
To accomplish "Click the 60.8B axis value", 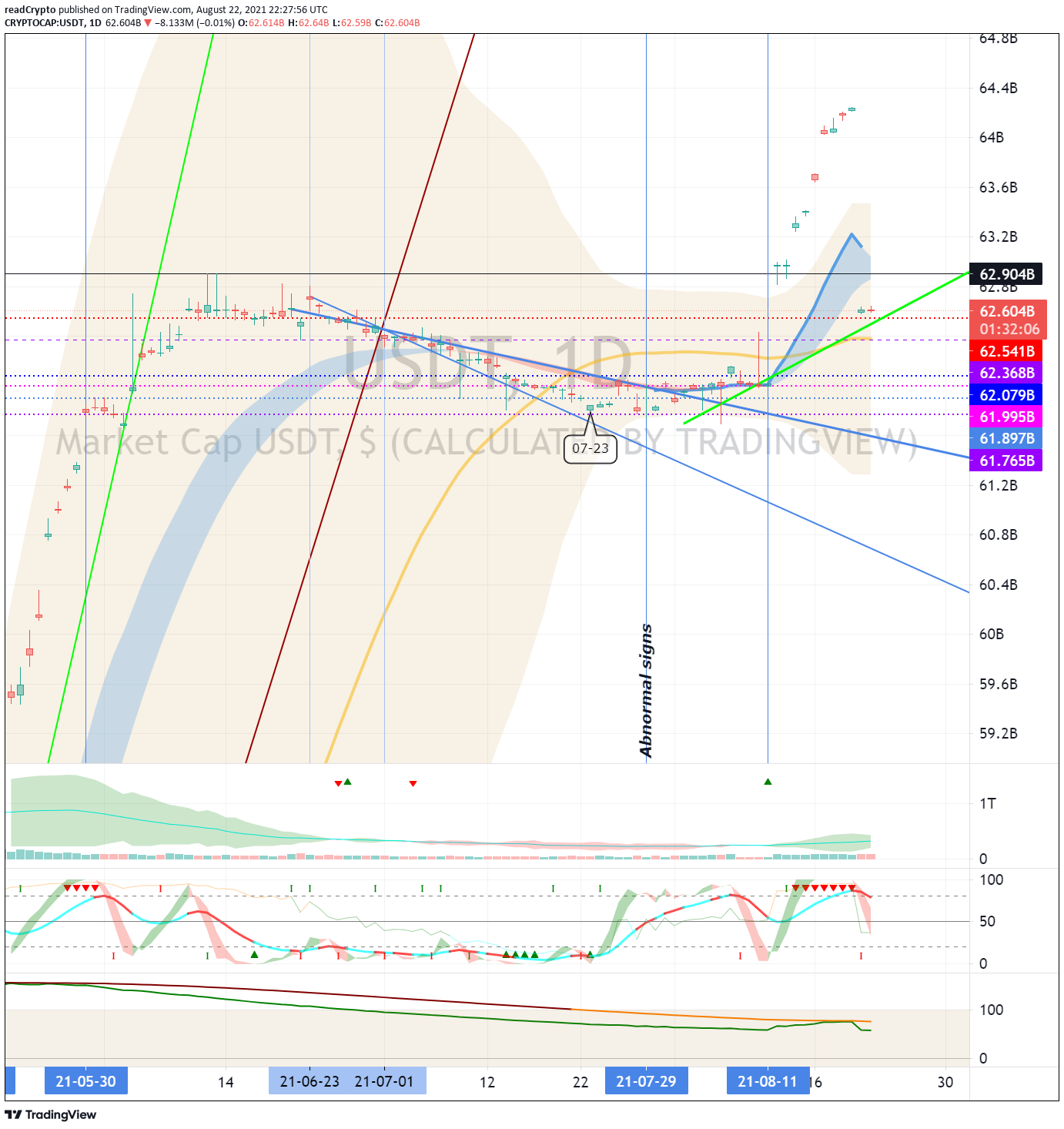I will 999,534.
